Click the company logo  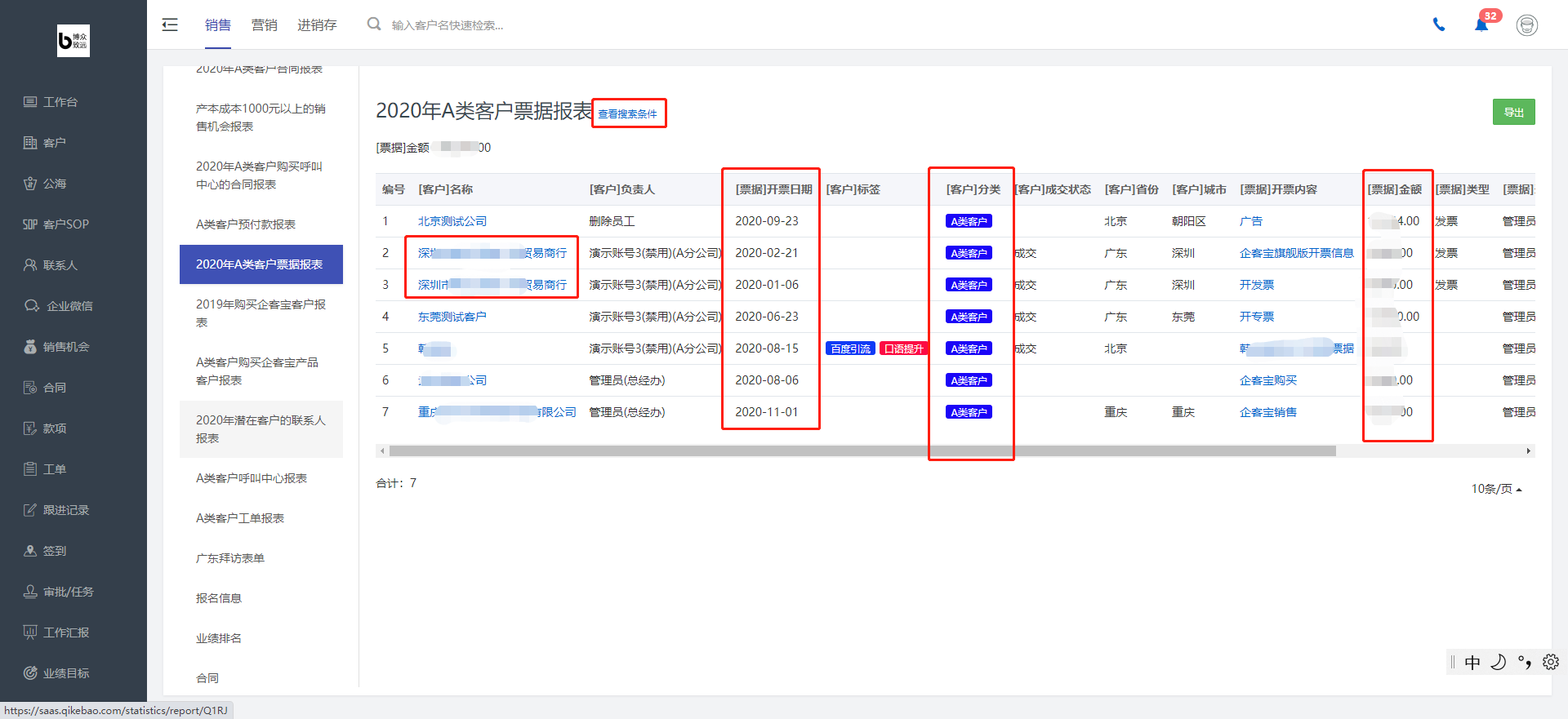(x=73, y=41)
